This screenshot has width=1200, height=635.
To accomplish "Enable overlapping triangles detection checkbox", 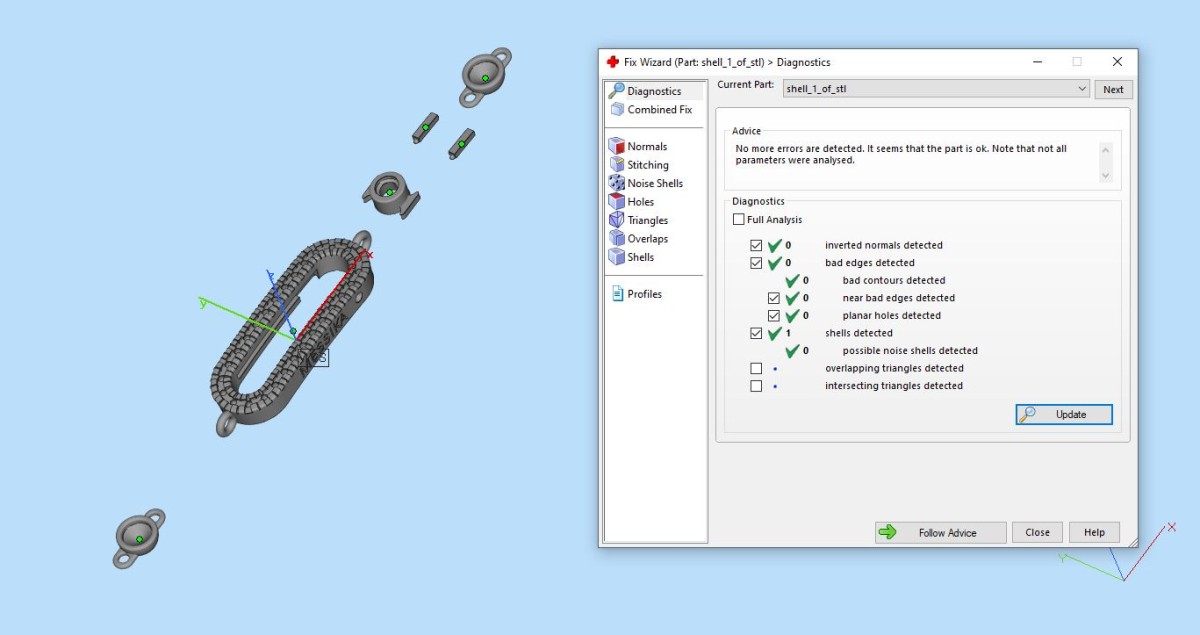I will pyautogui.click(x=756, y=368).
